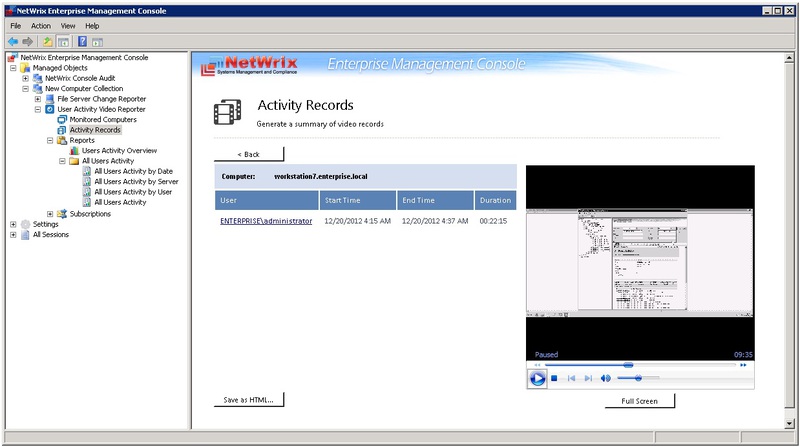Open the File menu
The width and height of the screenshot is (800, 447).
16,26
